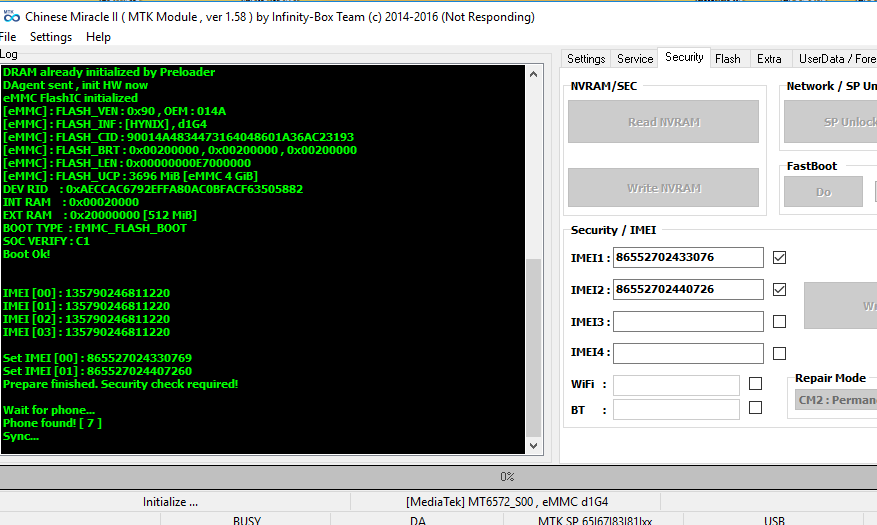877x525 pixels.
Task: Click the 'IMEI [00] : 135790246811220' line
Action: tap(86, 293)
